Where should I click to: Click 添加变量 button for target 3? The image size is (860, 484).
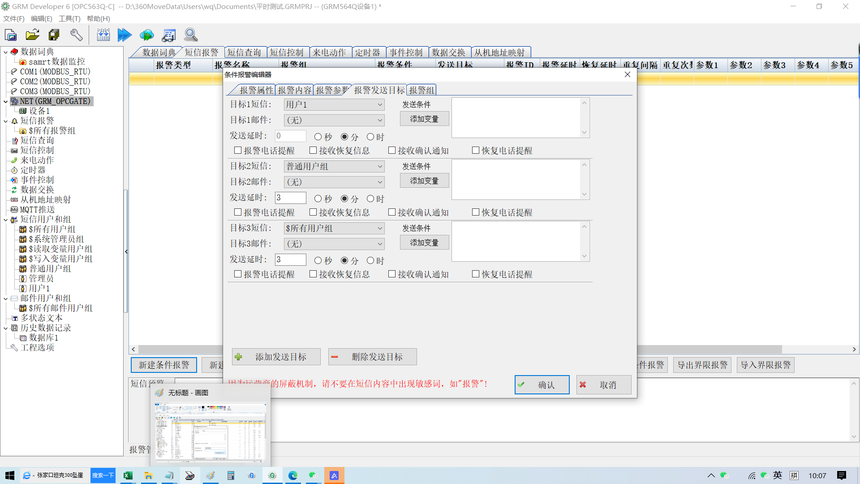pyautogui.click(x=425, y=243)
